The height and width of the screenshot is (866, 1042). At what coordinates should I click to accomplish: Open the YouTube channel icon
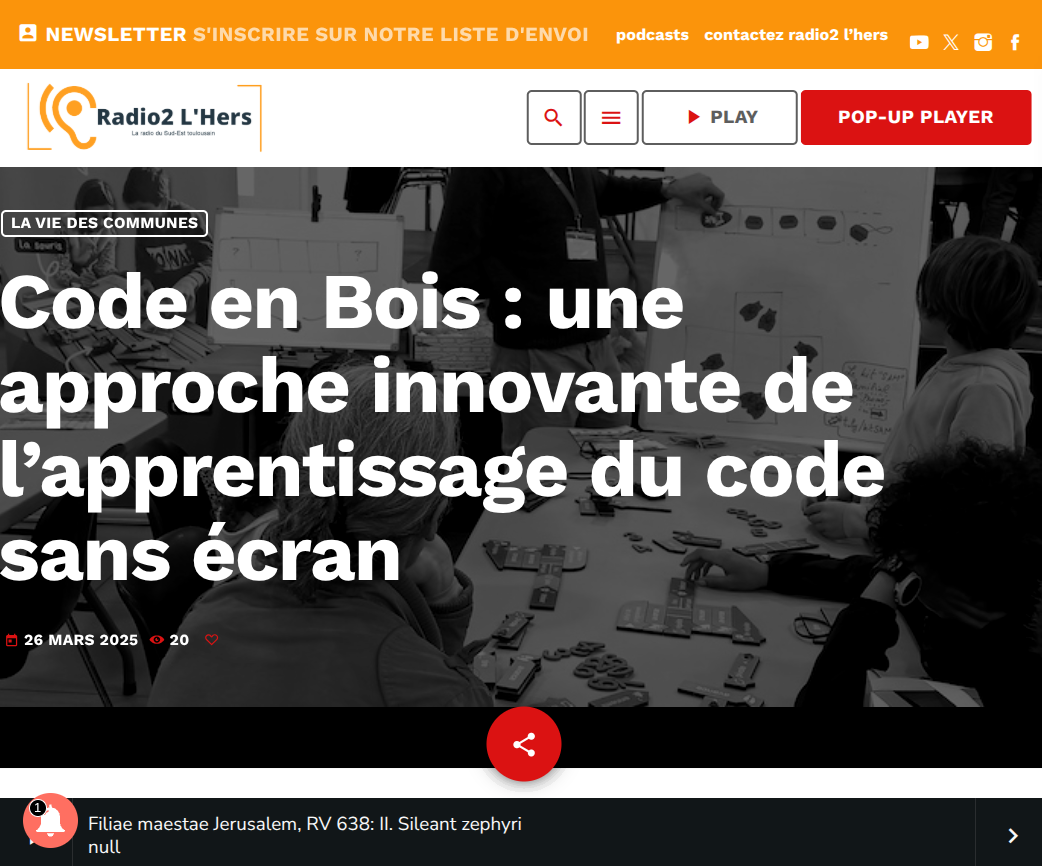coord(918,43)
